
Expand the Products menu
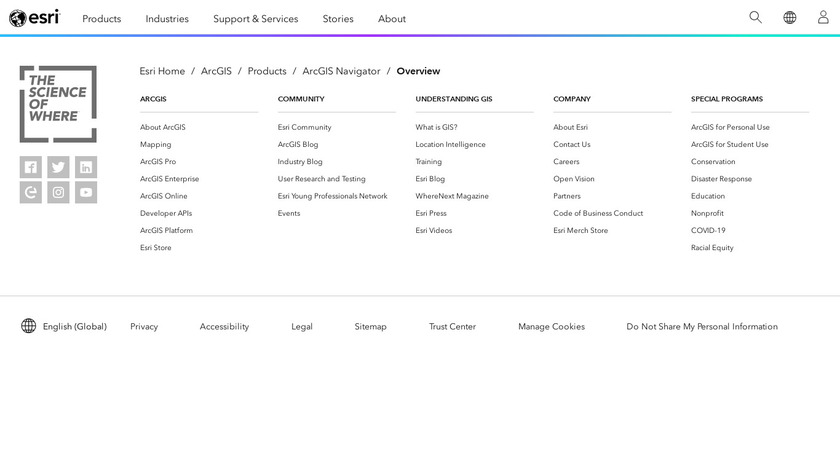pyautogui.click(x=101, y=19)
